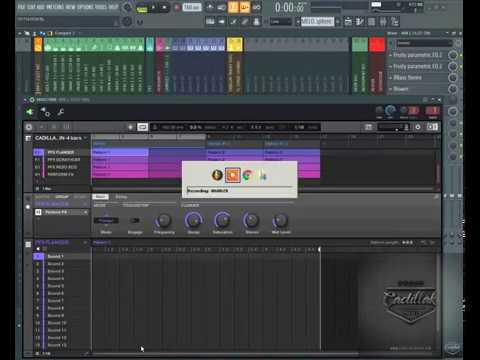Viewport: 480px width, 360px height.
Task: Select Sound 1 in sound list
Action: coord(62,256)
